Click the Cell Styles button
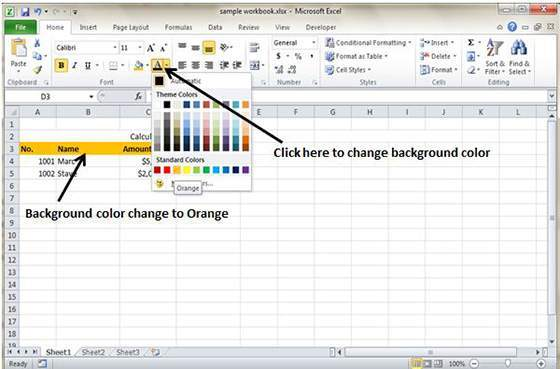 pyautogui.click(x=348, y=70)
